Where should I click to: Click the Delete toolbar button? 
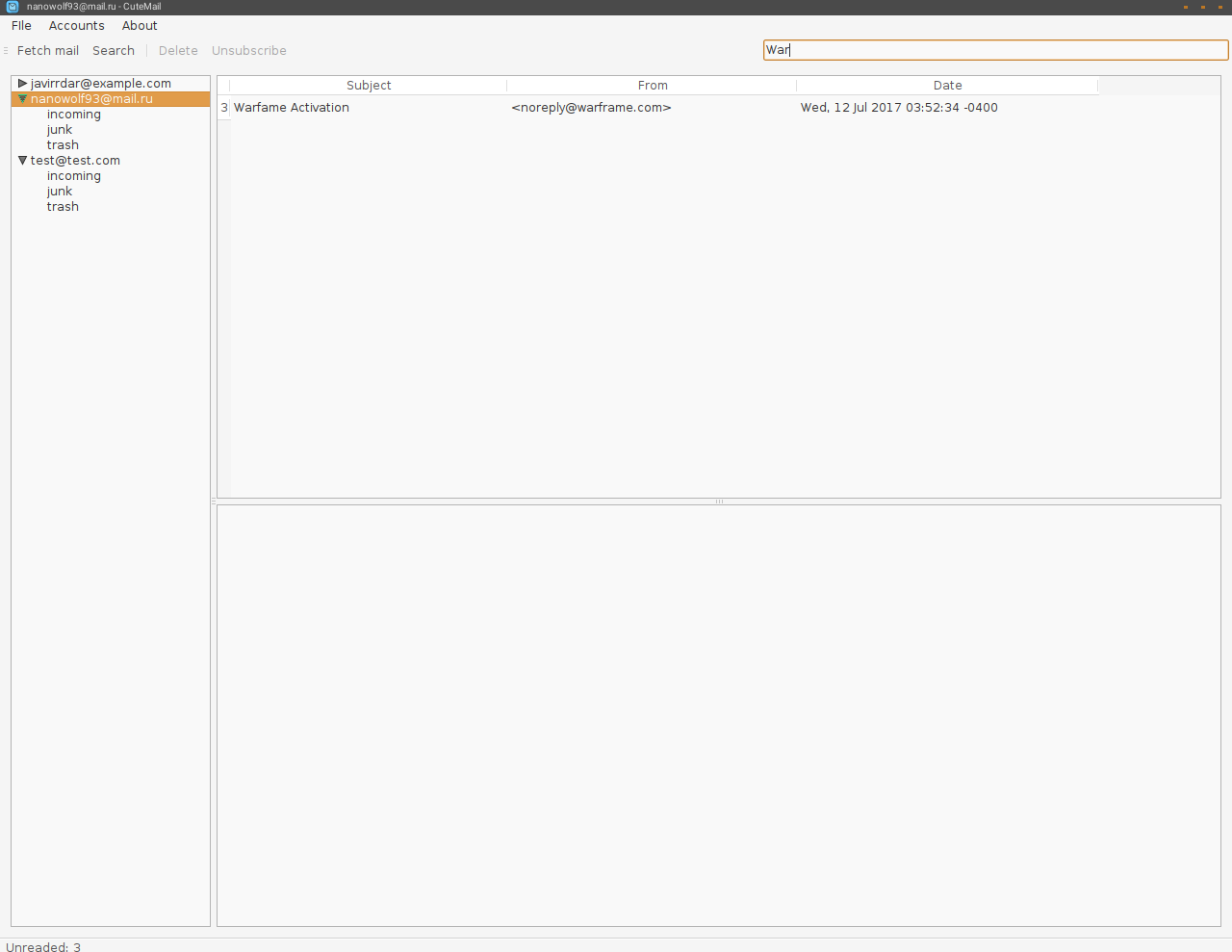click(x=178, y=51)
